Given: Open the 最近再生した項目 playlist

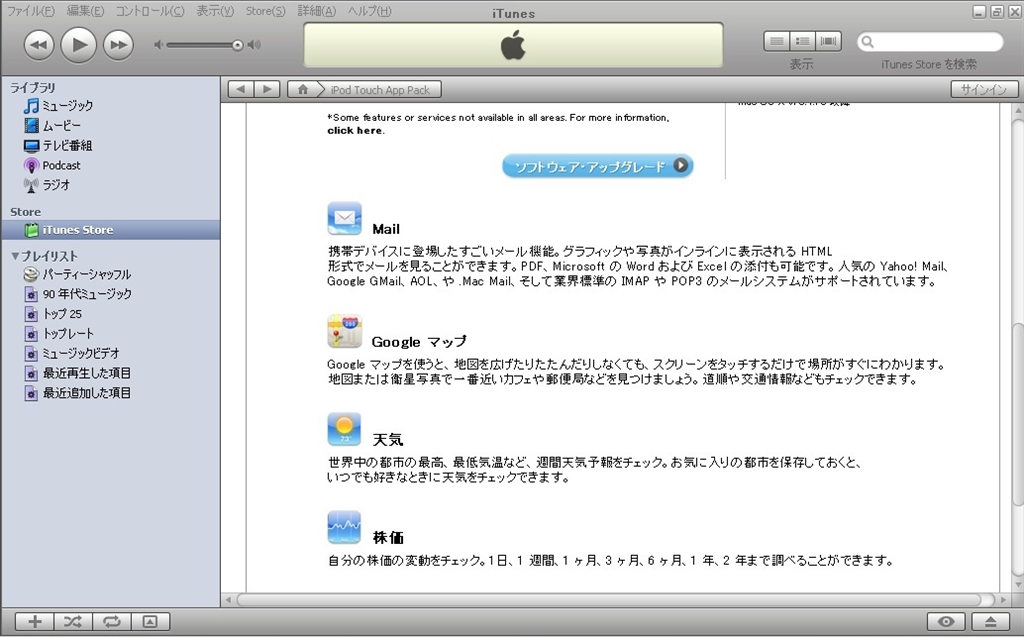Looking at the screenshot, I should [x=77, y=373].
